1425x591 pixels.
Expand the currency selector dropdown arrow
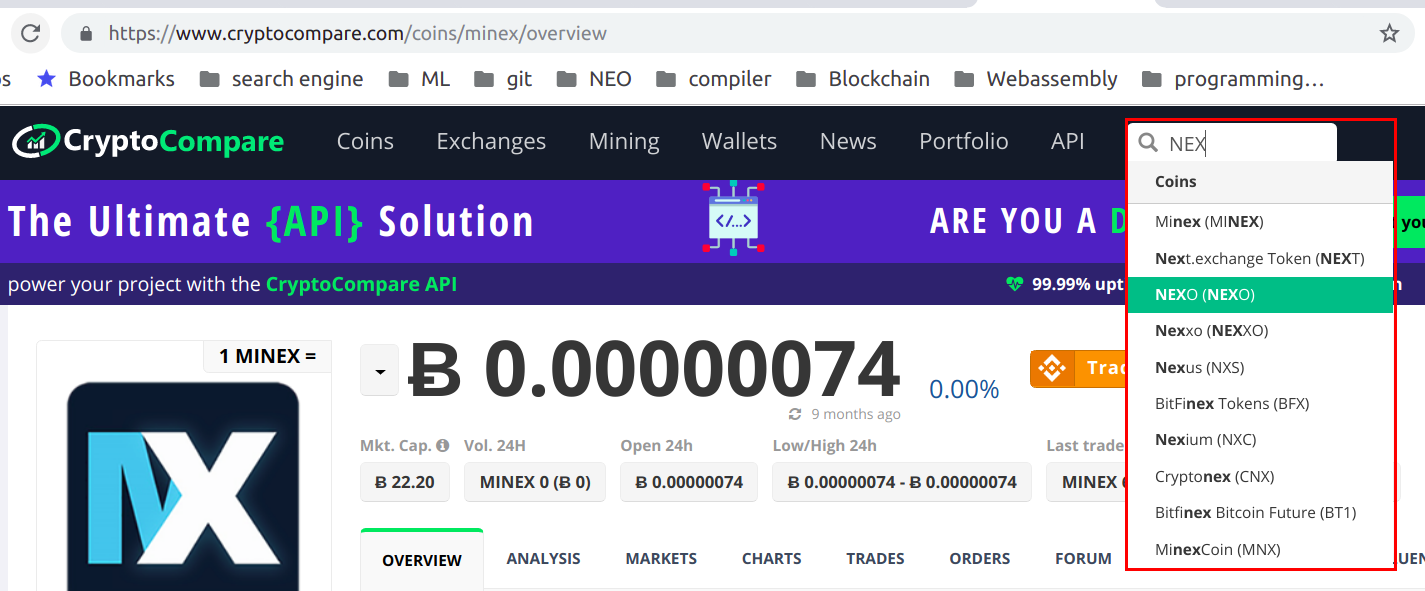(x=379, y=371)
